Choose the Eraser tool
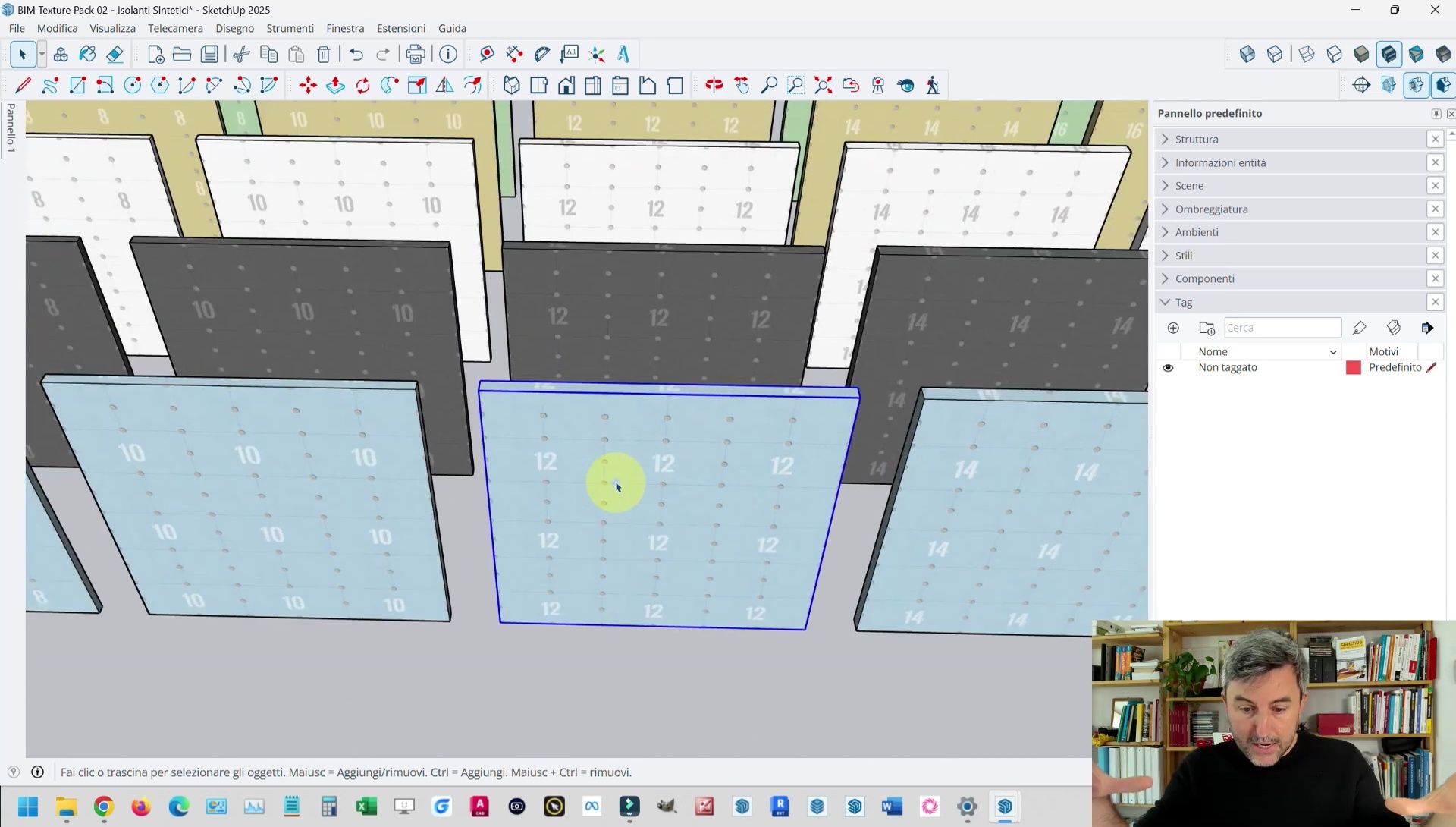1456x827 pixels. (115, 54)
